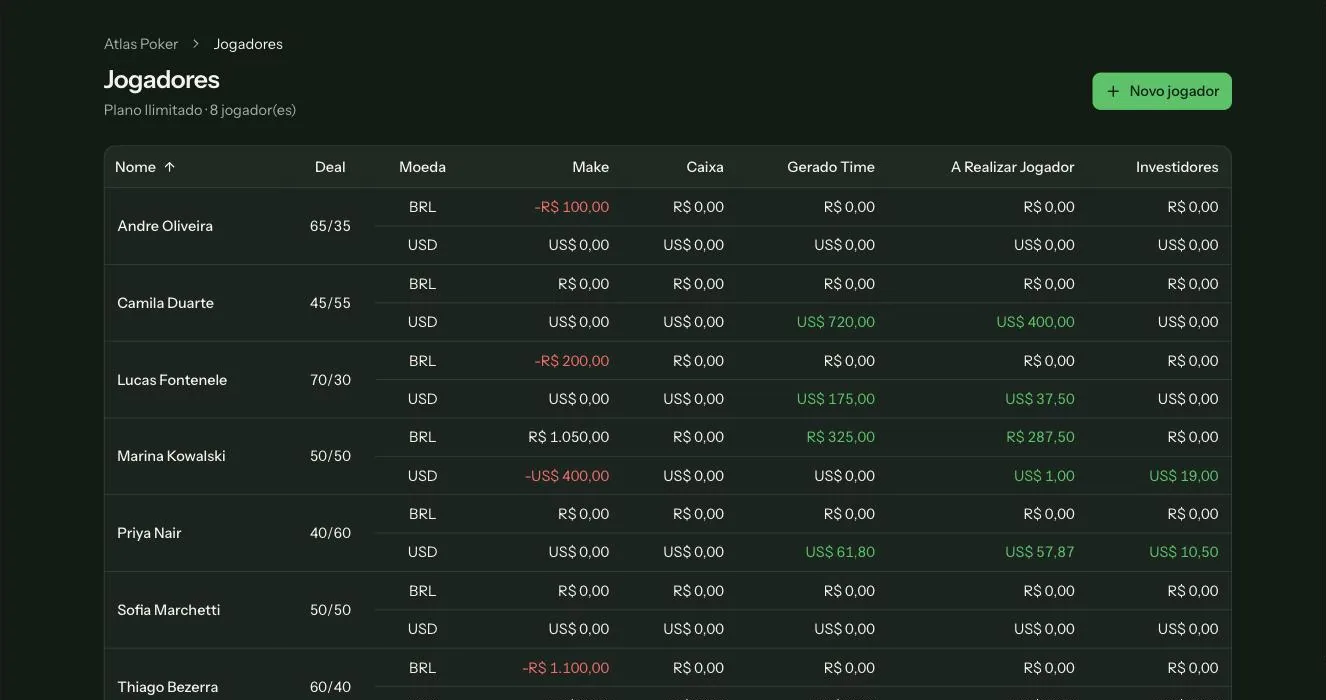Click Sofia Marchetti's 50/50 deal value

tap(330, 610)
